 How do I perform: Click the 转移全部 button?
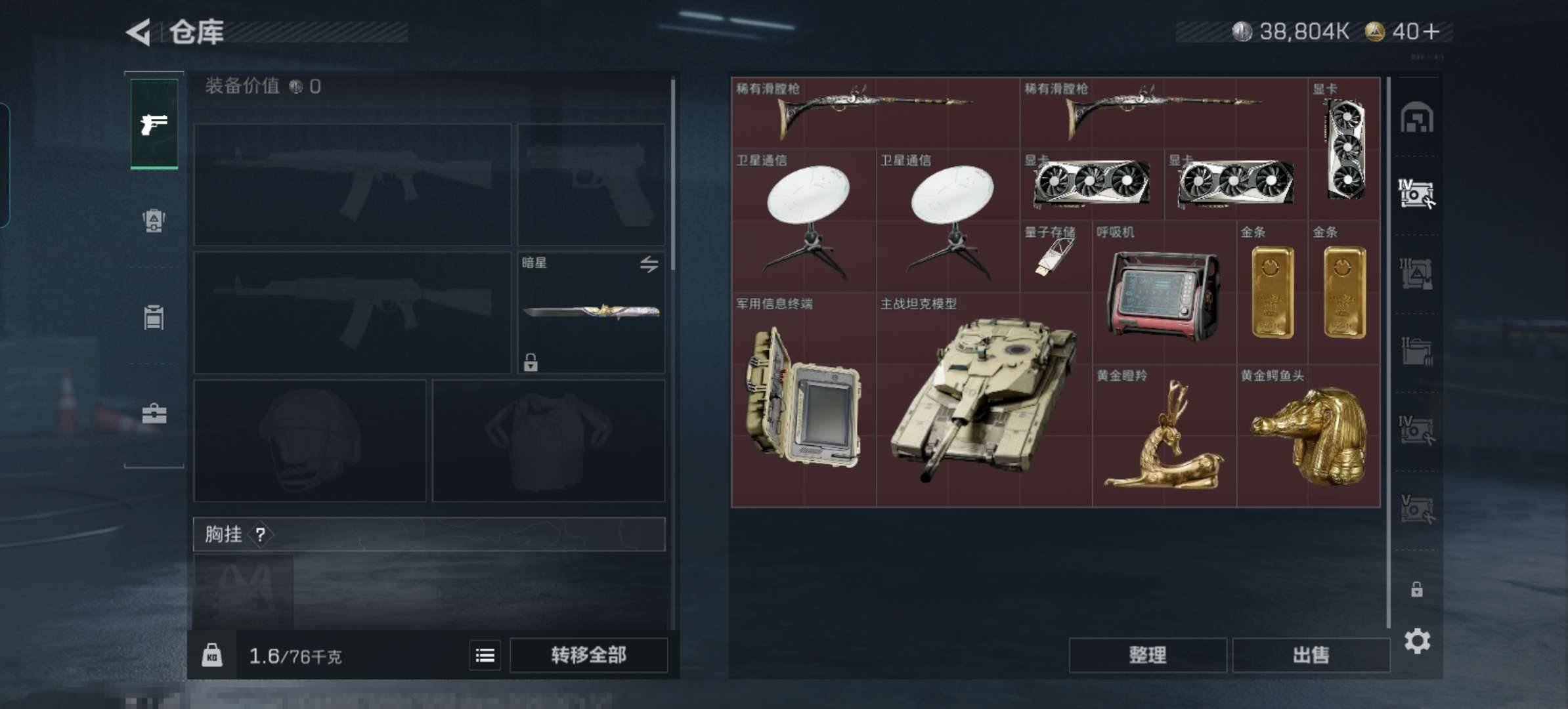(588, 655)
